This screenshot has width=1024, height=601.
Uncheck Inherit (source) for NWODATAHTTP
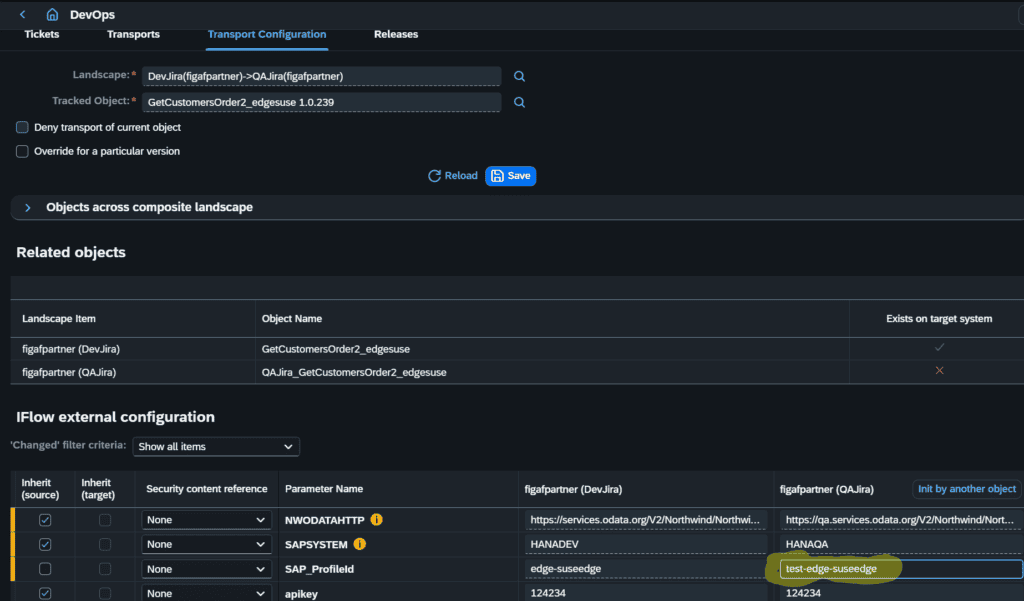(45, 520)
